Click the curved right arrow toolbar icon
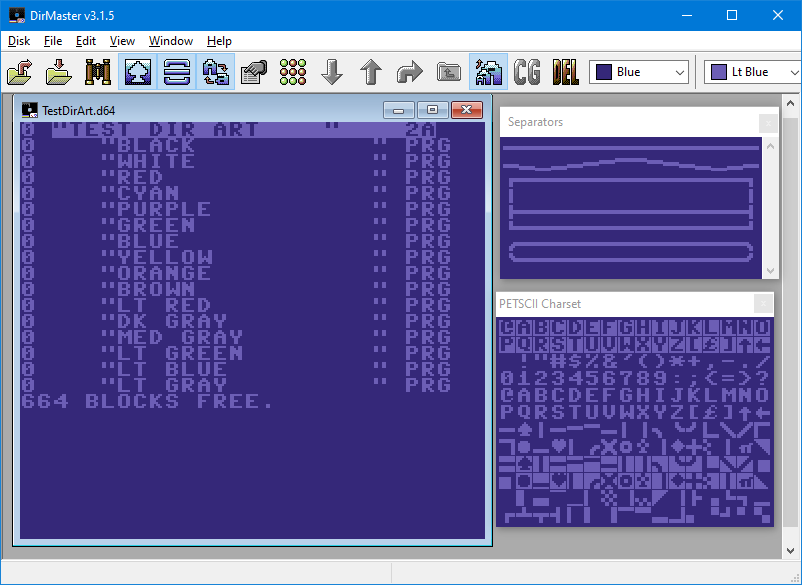This screenshot has height=585, width=802. (x=410, y=72)
